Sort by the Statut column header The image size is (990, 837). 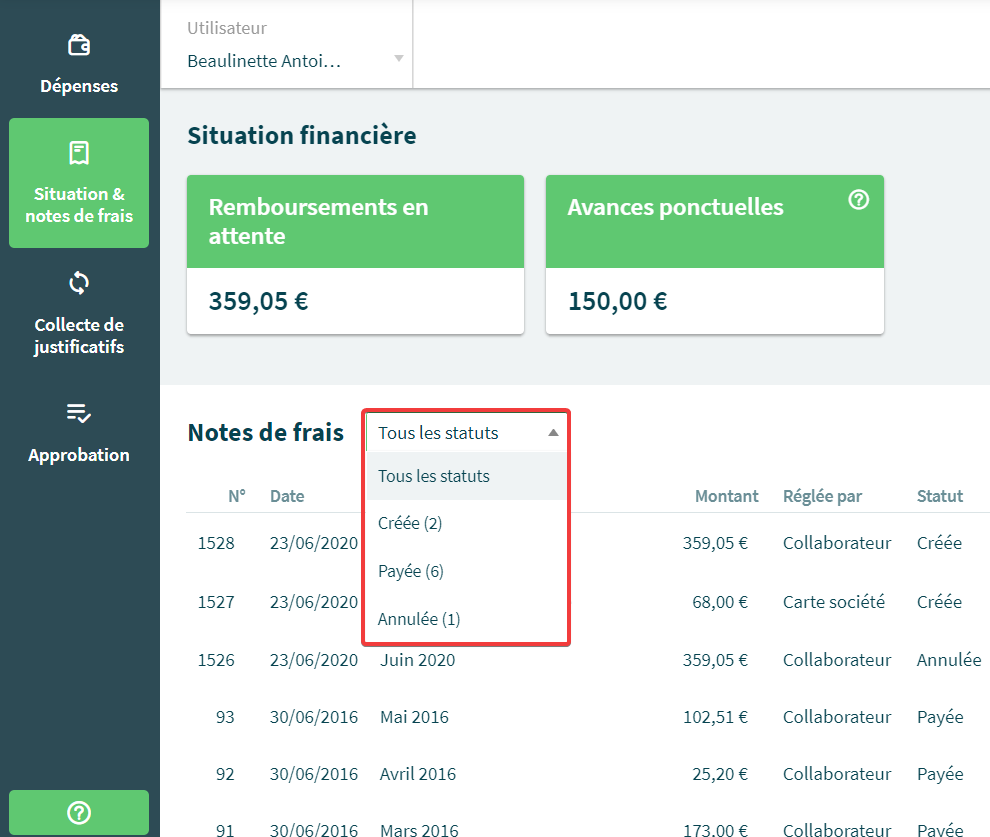click(939, 496)
